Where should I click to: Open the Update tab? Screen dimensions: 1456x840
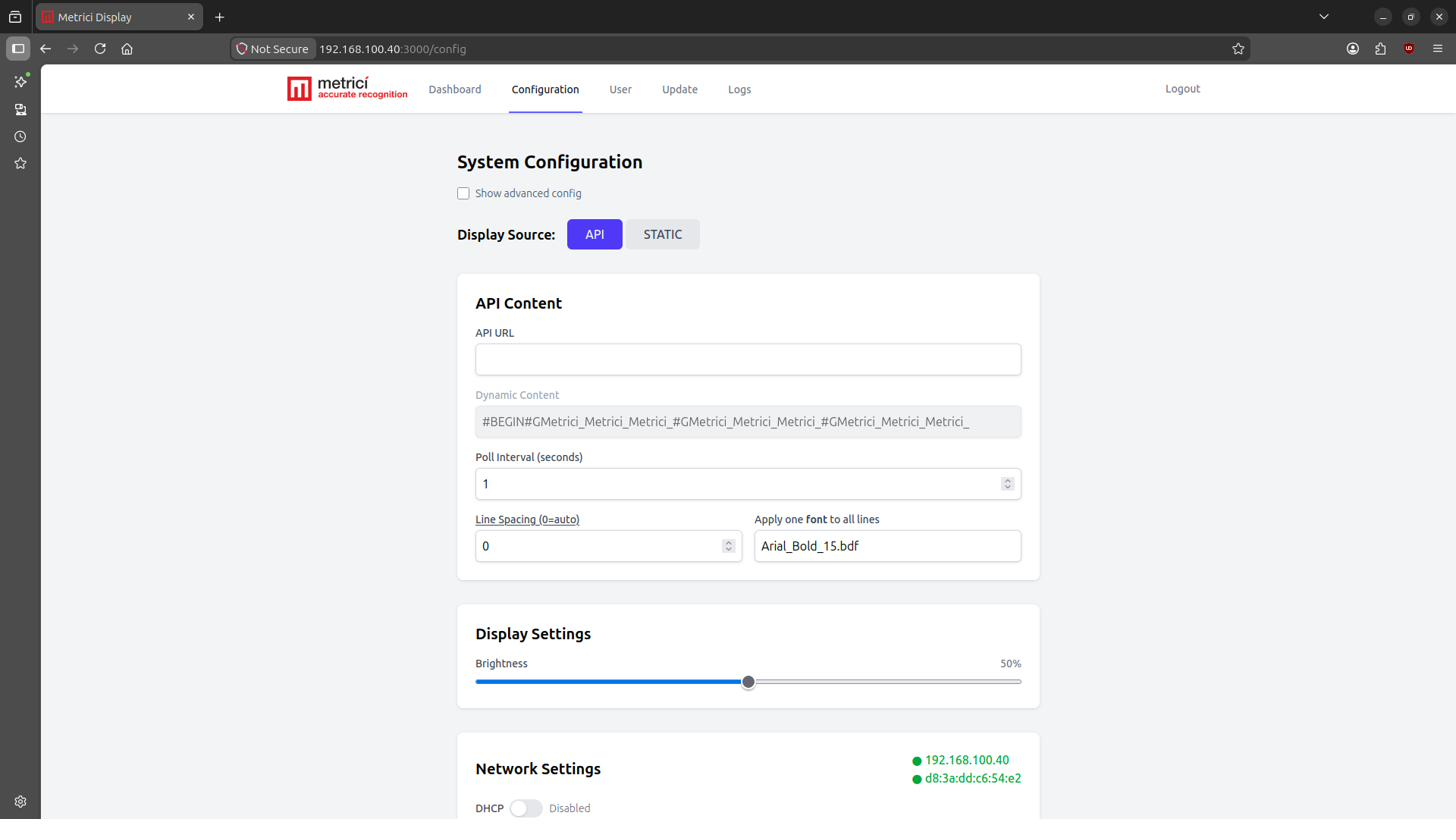point(680,90)
